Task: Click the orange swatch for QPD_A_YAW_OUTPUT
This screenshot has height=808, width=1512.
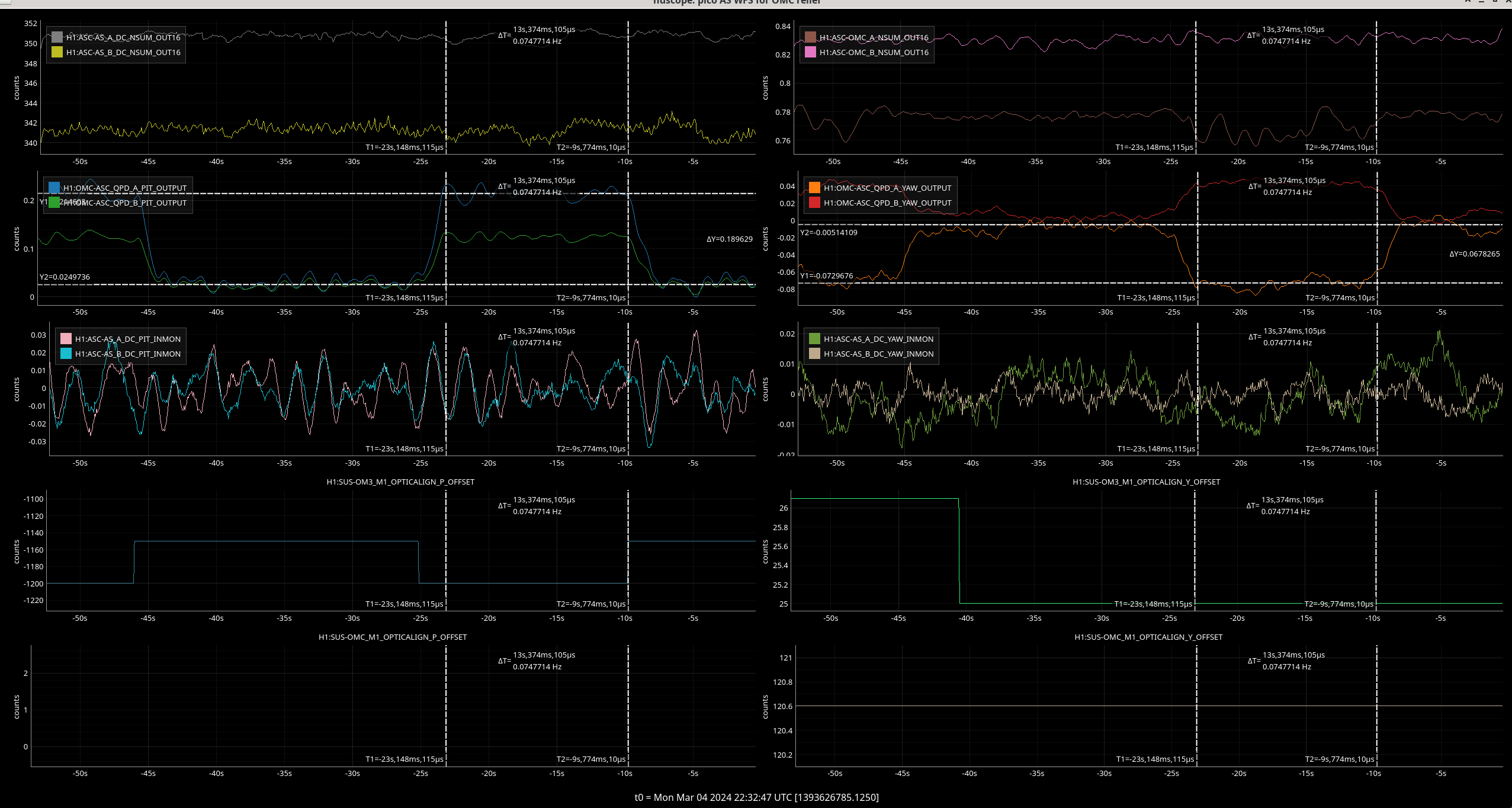Action: coord(814,188)
